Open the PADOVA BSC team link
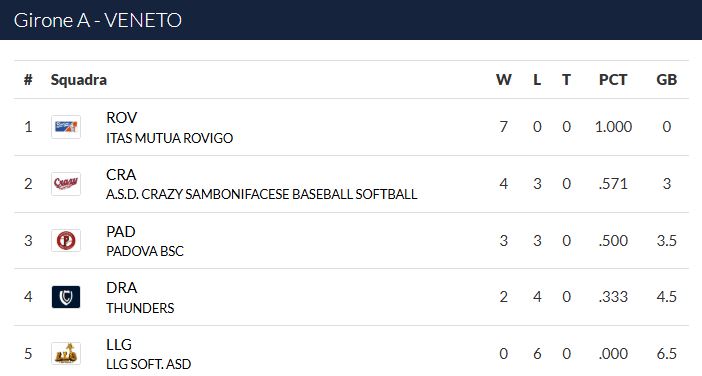The width and height of the screenshot is (702, 376). click(x=145, y=252)
